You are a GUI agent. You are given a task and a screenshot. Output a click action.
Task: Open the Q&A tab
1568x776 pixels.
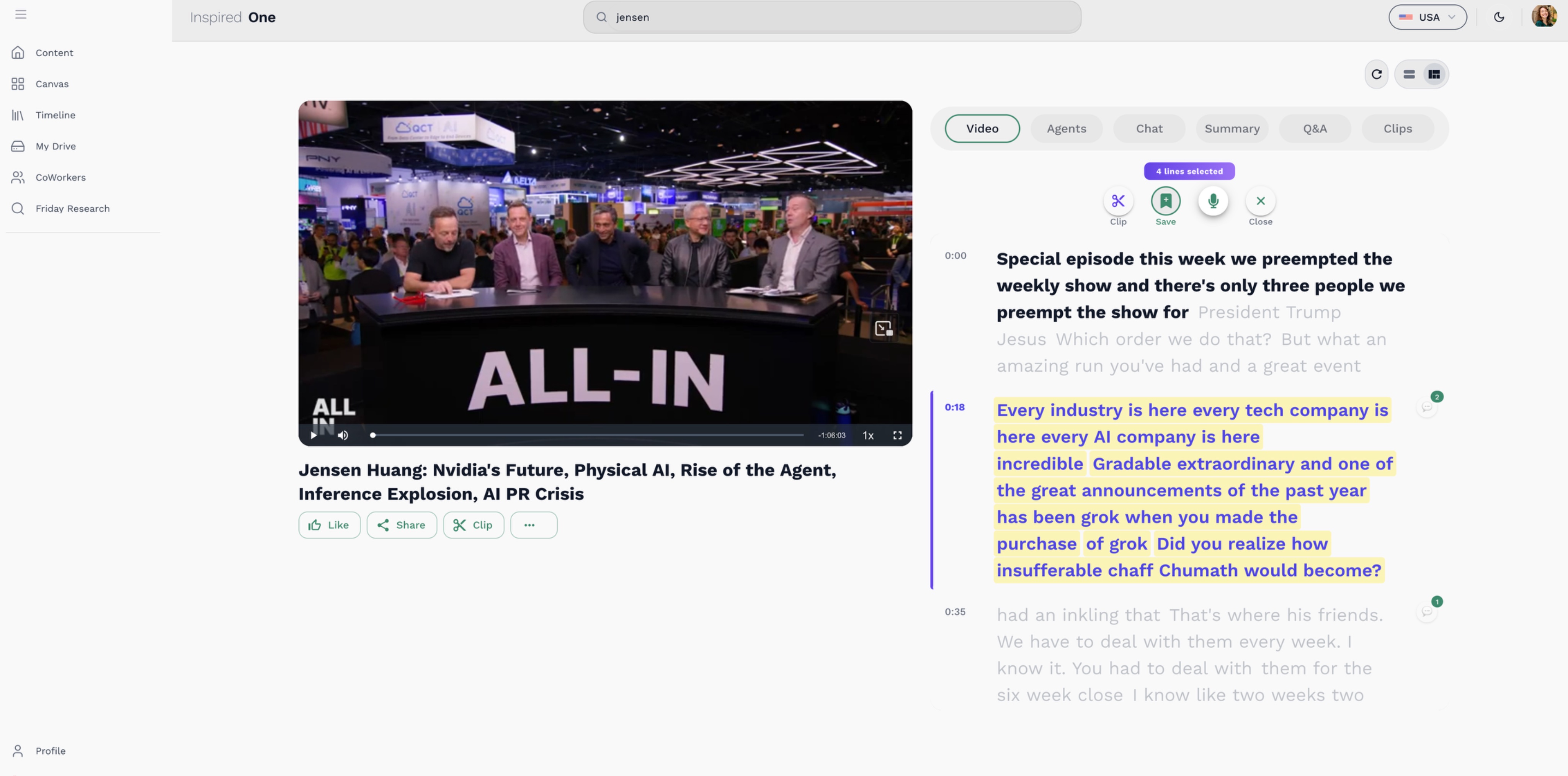(x=1315, y=129)
